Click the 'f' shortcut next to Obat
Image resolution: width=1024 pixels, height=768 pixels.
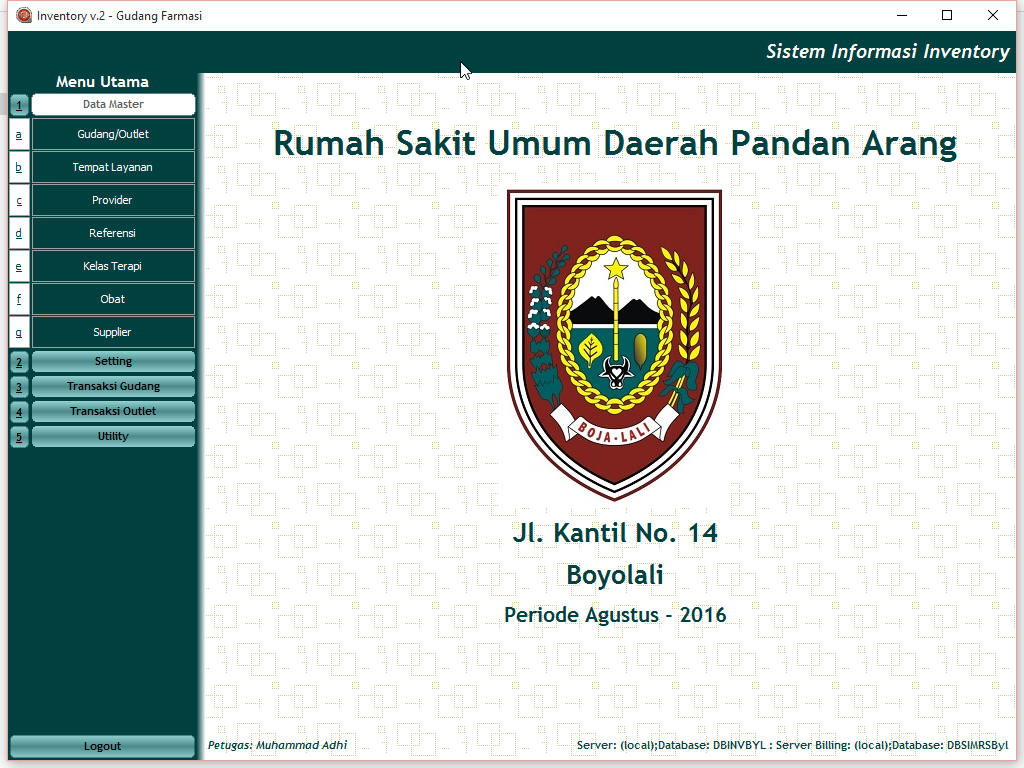click(19, 299)
